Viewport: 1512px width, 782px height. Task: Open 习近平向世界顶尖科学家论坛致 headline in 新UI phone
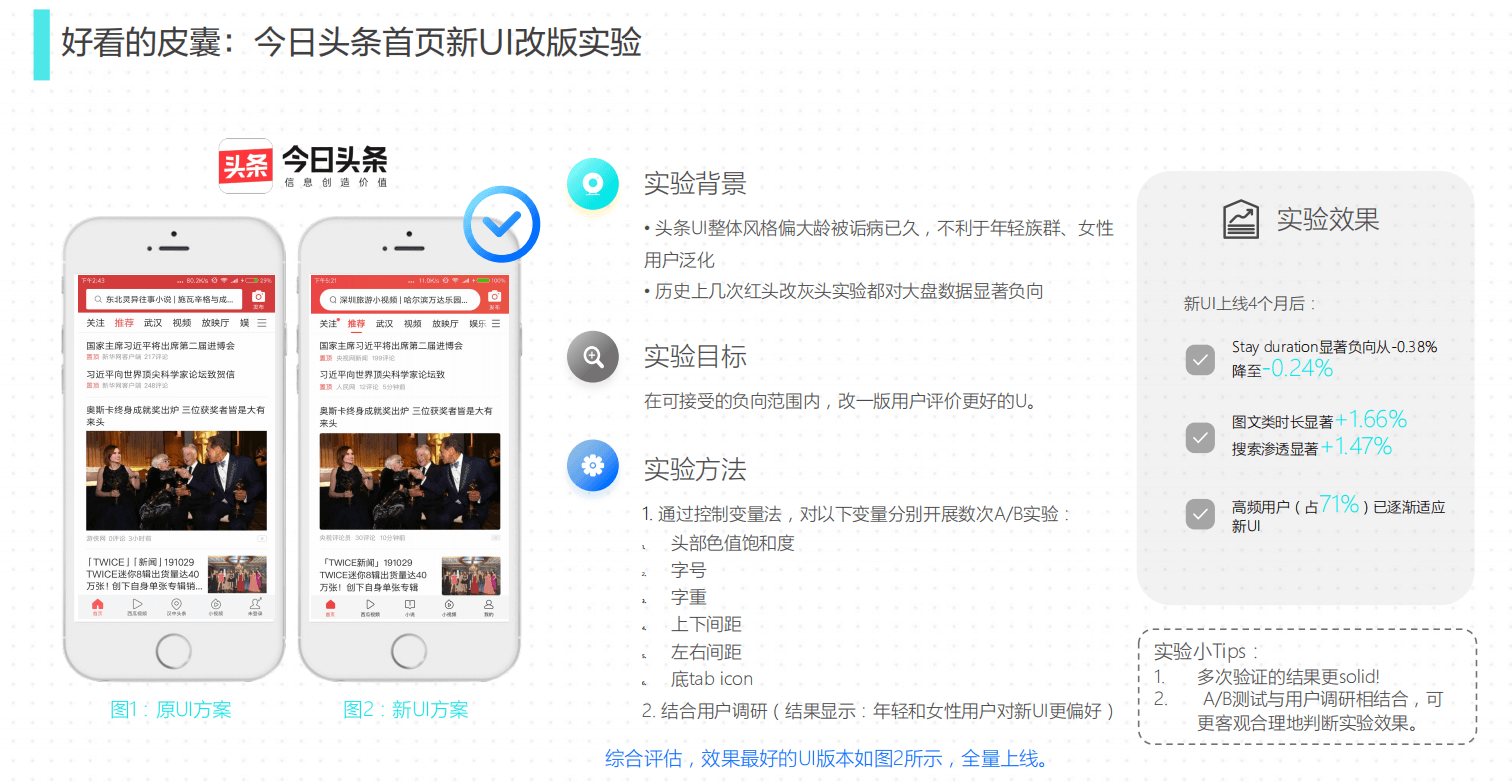click(x=382, y=374)
